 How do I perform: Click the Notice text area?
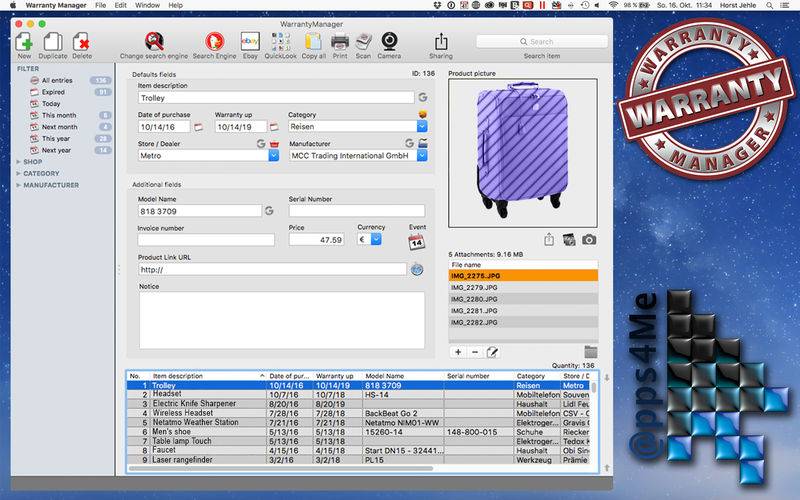(x=282, y=320)
